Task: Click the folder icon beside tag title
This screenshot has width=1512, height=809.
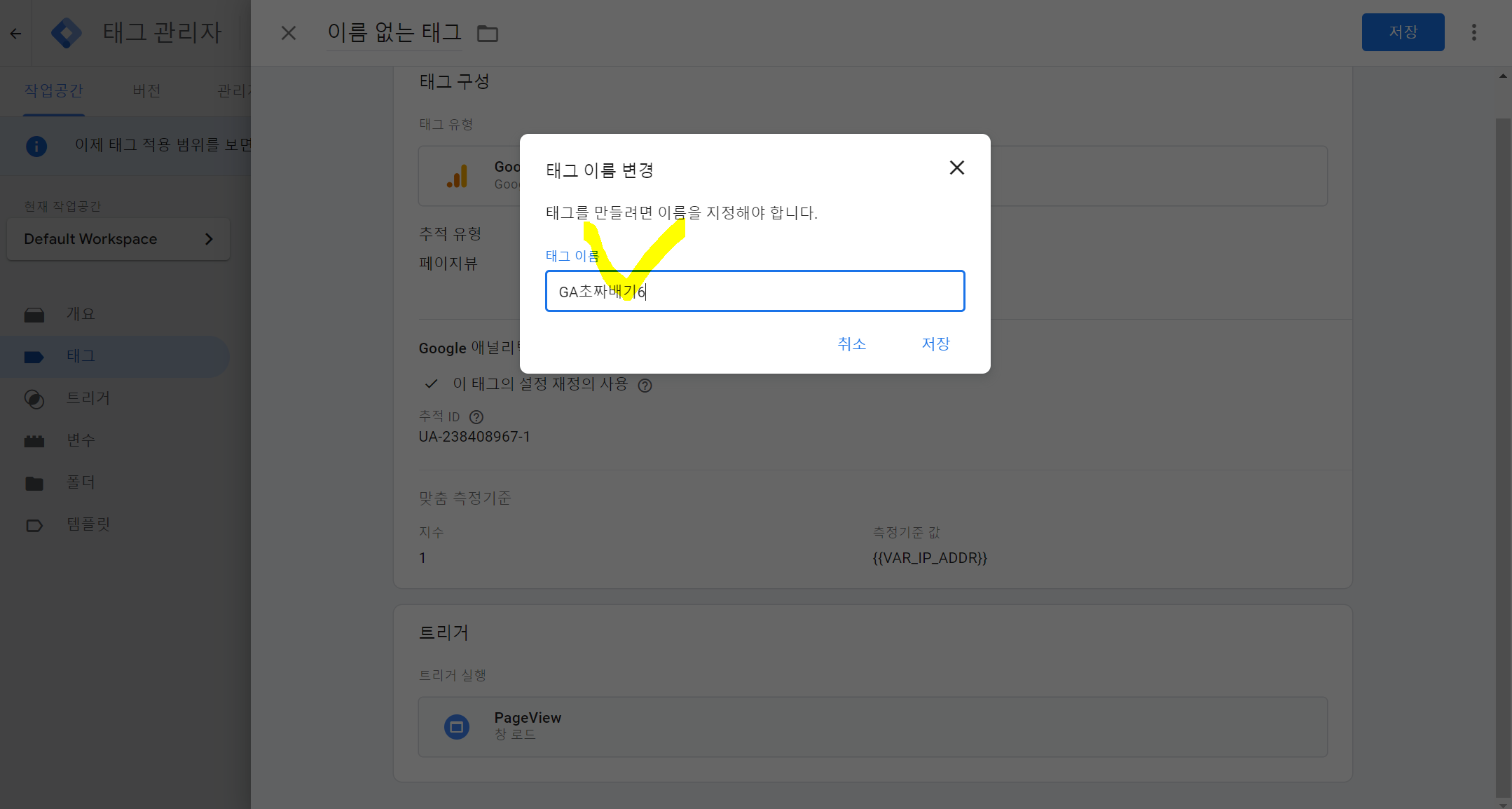Action: [487, 33]
